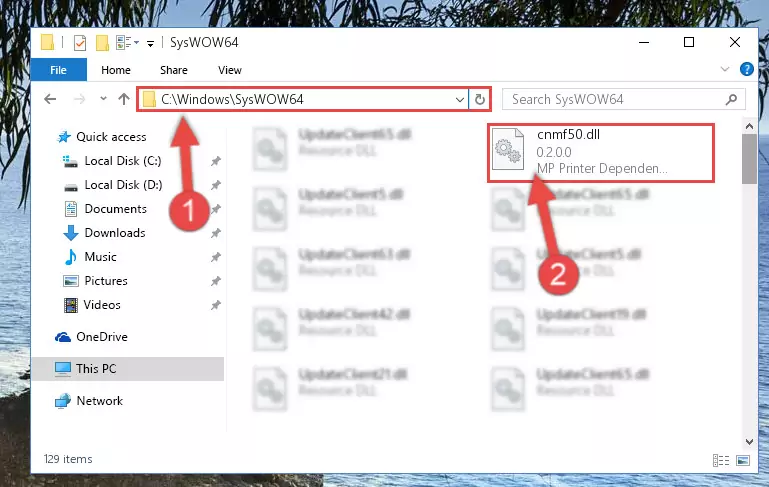Switch to Large icons view in status bar
The image size is (769, 487).
[743, 460]
